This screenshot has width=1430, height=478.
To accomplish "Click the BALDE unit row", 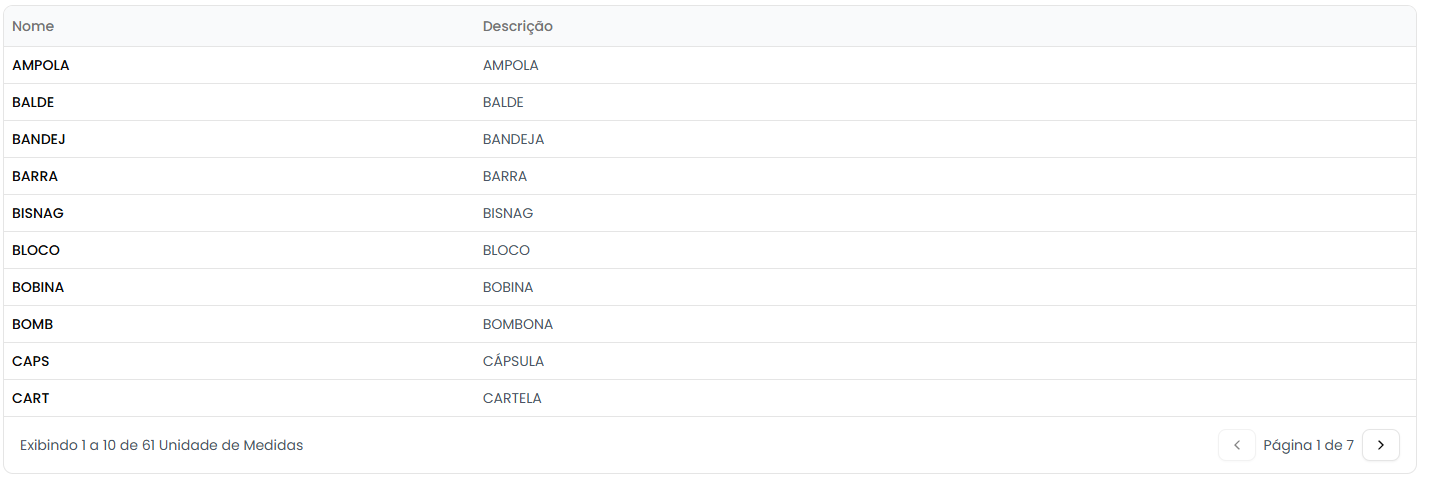I will point(33,102).
